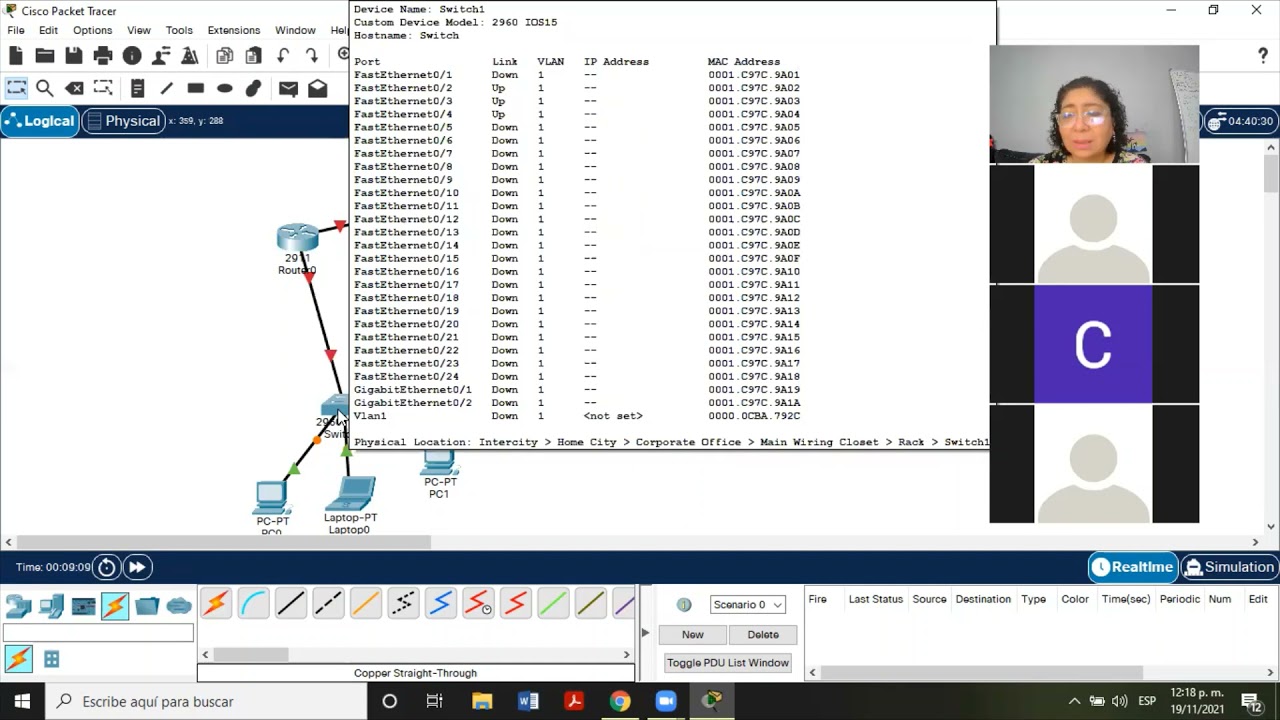Screen dimensions: 1280x720
Task: Switch to Simulation mode
Action: [1229, 567]
